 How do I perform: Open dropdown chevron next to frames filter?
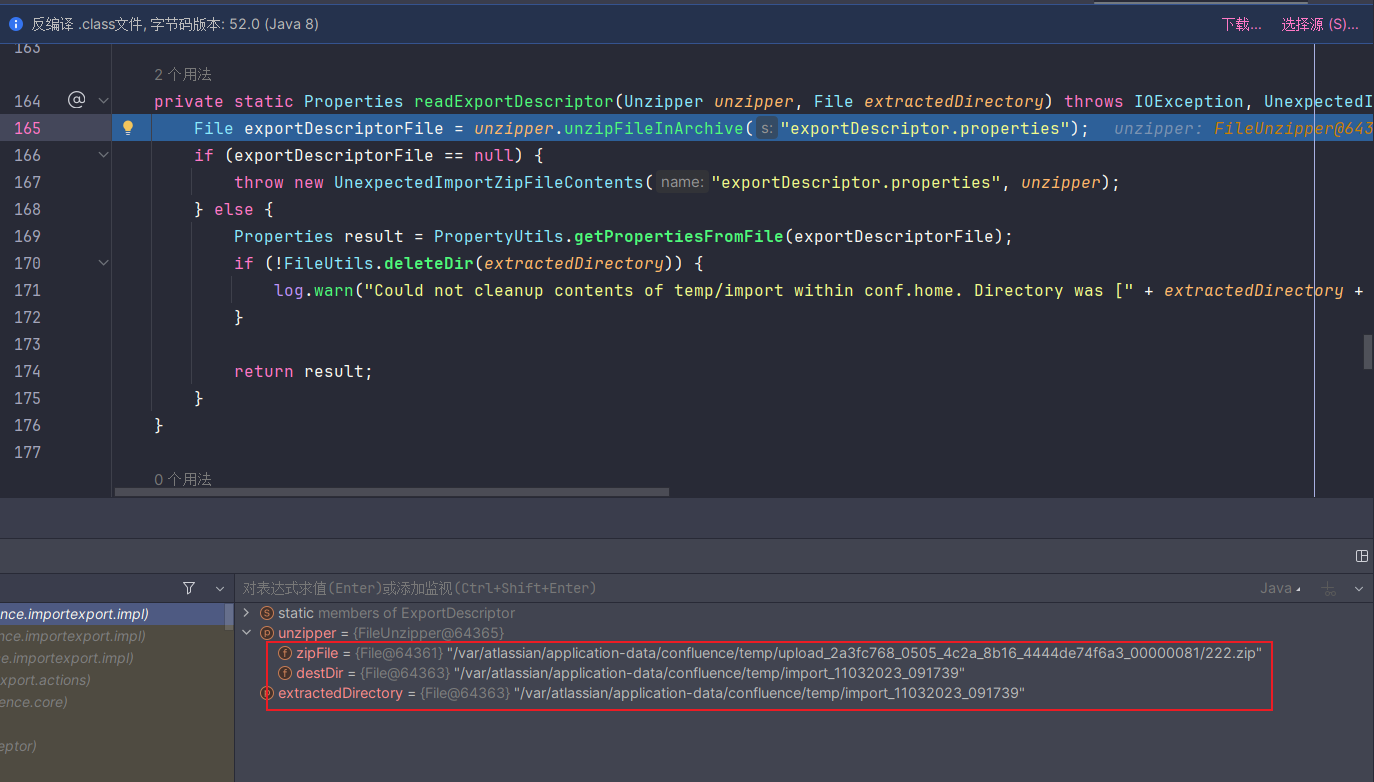pyautogui.click(x=219, y=588)
